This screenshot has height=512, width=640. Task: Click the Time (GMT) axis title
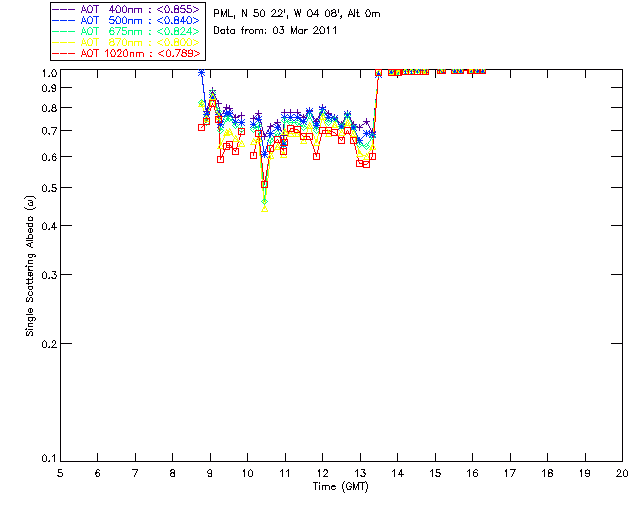340,487
